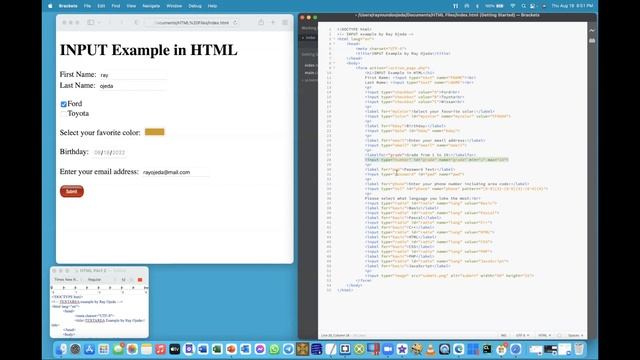Select index.html in Brackets working files
Image resolution: width=640 pixels, height=360 pixels.
click(x=310, y=38)
